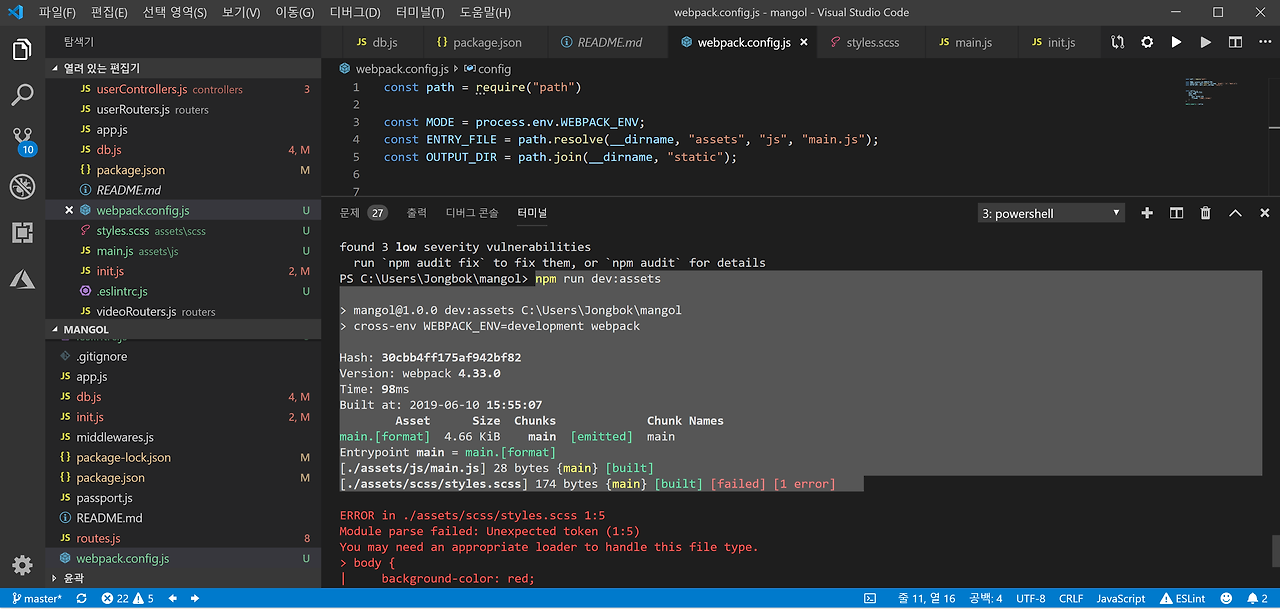Screen dimensions: 1280x609
Task: Open package-lock.json in MANGOL tree
Action: coord(185,457)
